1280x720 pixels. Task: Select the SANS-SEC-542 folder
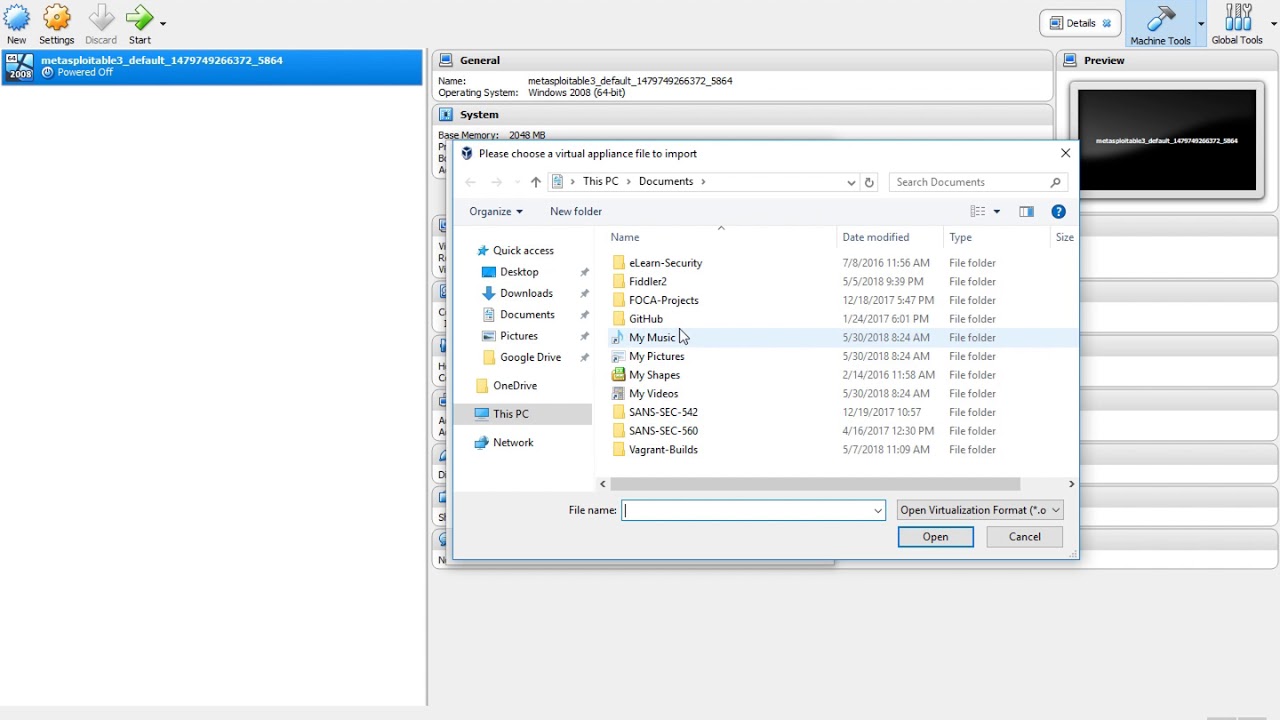663,412
